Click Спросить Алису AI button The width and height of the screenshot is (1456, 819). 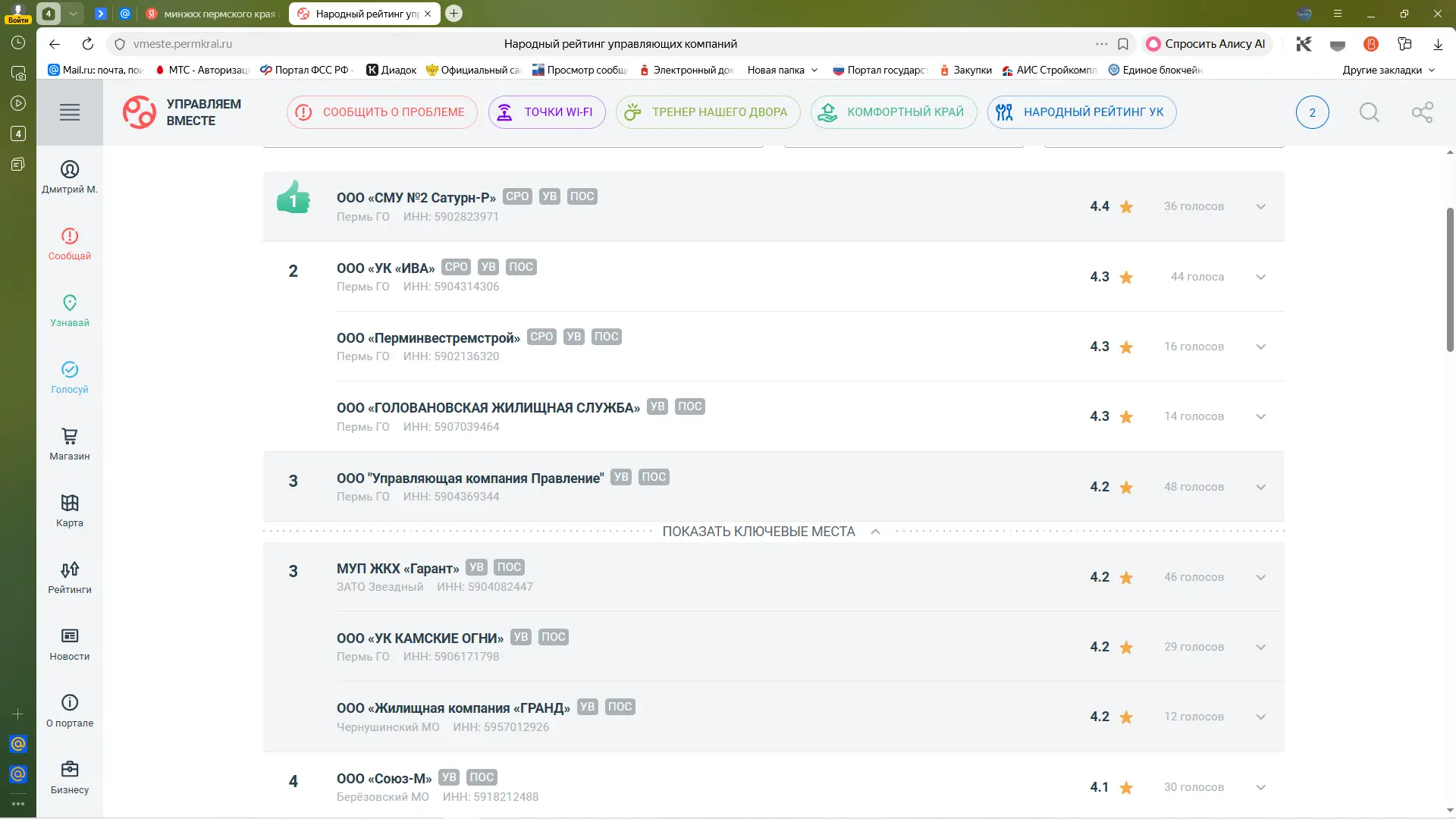click(x=1206, y=44)
